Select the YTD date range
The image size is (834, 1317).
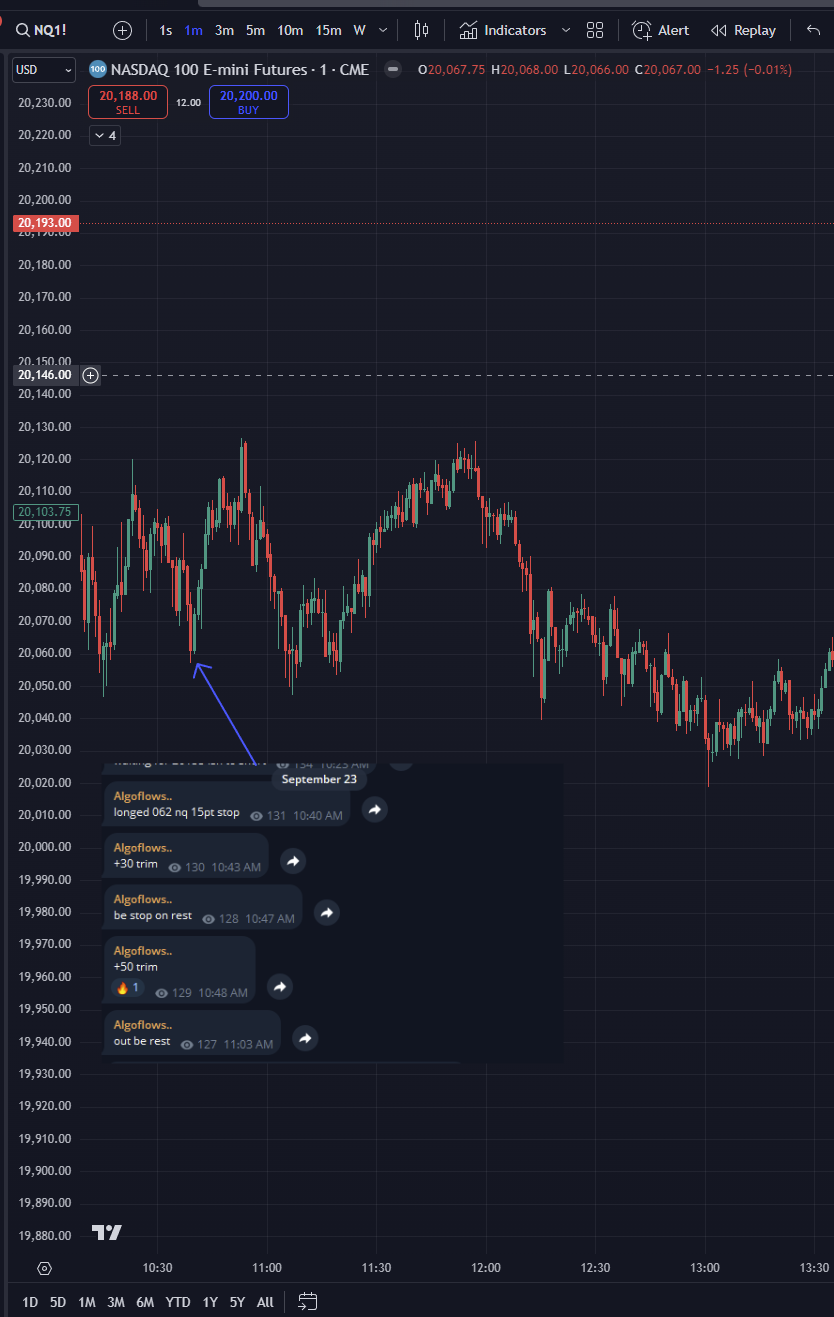click(x=178, y=1302)
